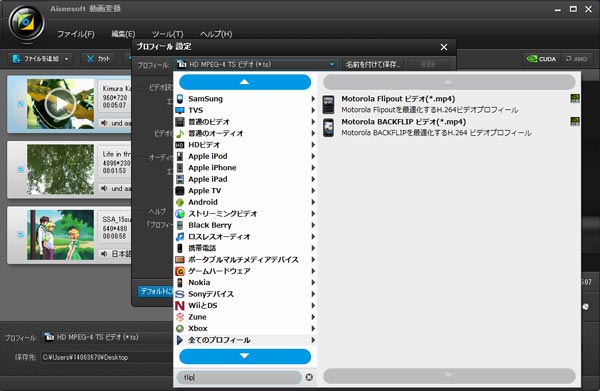Screen dimensions: 600x391
Task: Play the Kimura video thumbnail
Action: 60,104
